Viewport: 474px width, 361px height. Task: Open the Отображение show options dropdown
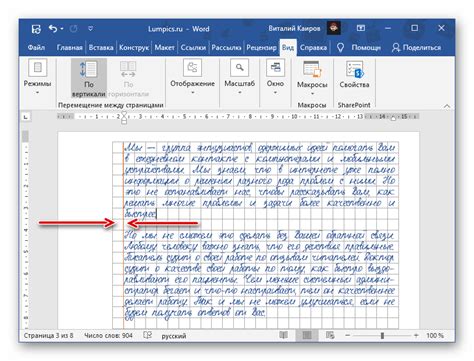[192, 77]
